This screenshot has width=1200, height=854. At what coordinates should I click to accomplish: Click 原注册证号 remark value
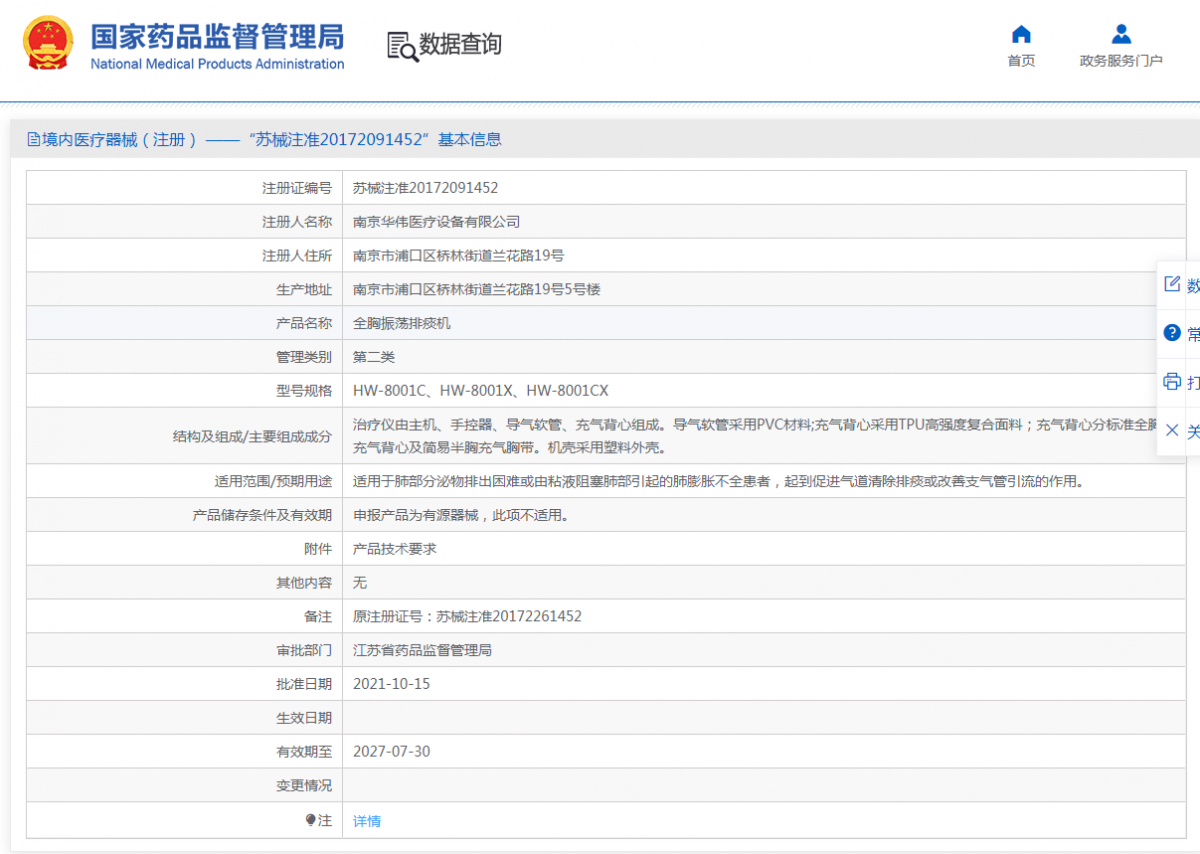pos(467,617)
